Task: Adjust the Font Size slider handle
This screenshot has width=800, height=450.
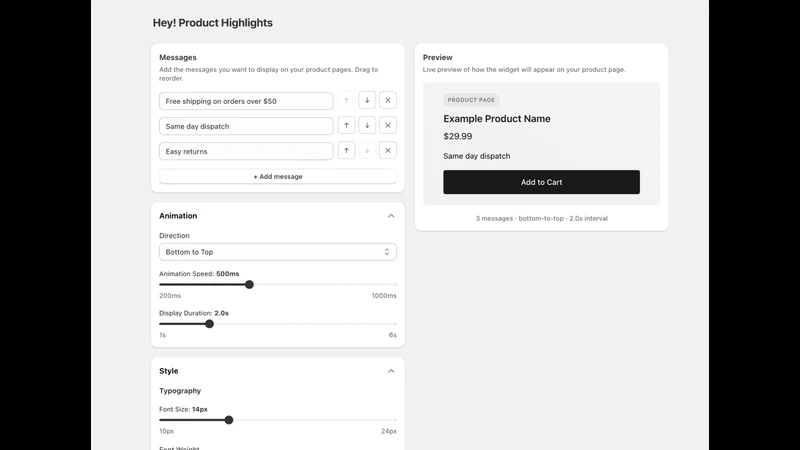Action: tap(229, 420)
